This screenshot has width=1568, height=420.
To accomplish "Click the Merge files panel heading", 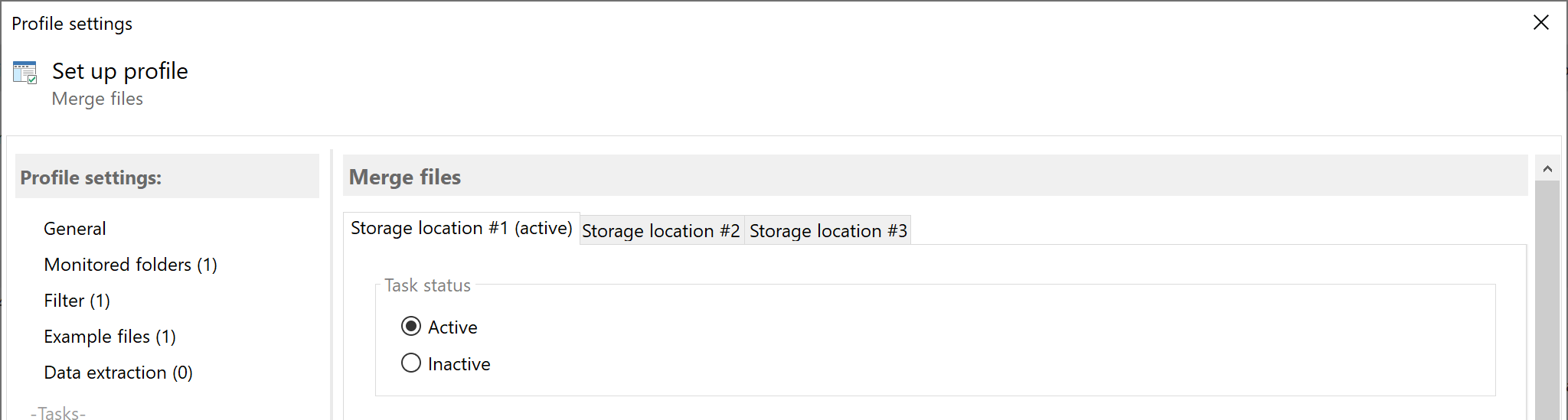I will point(405,177).
